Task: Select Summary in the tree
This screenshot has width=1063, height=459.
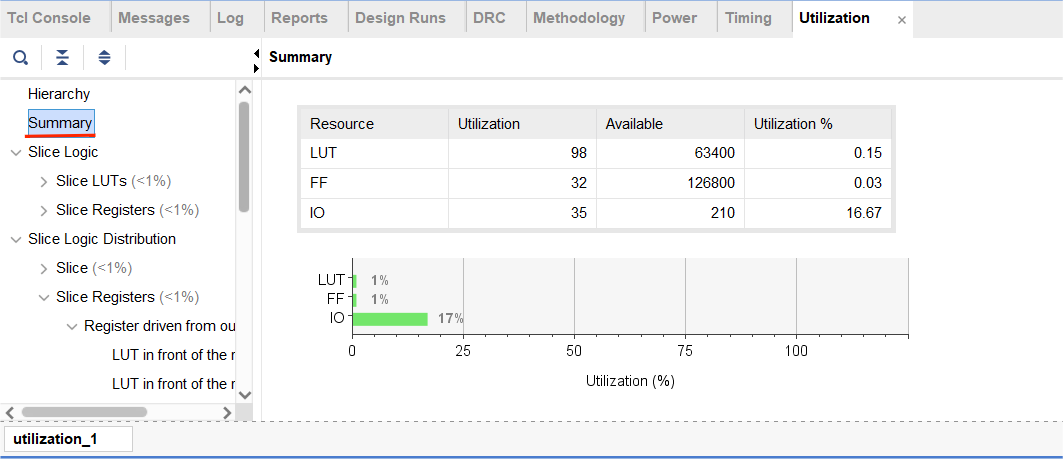Action: [61, 123]
